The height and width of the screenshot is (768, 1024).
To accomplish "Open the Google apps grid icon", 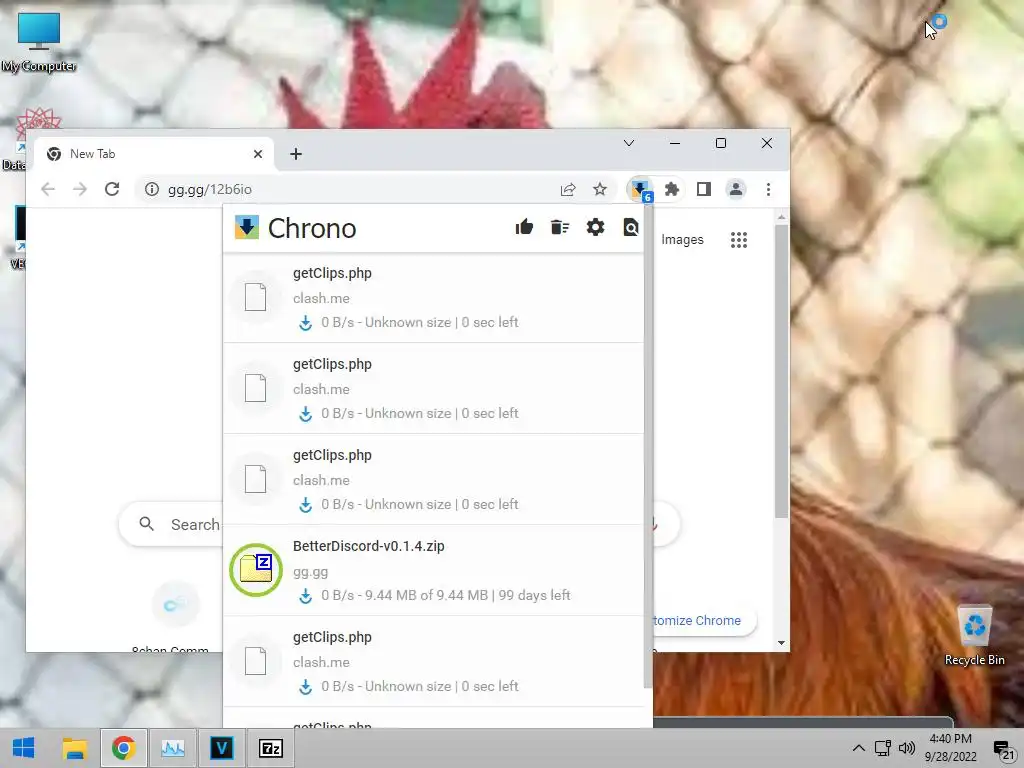I will [x=739, y=240].
